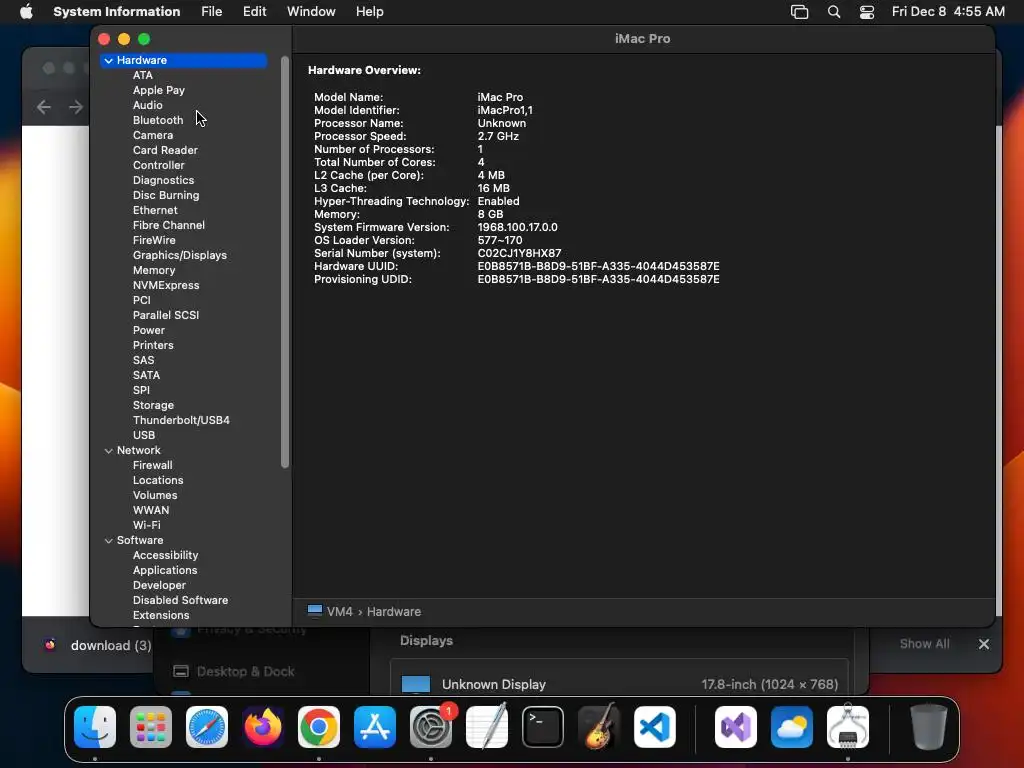Screen dimensions: 1024x768
Task: Click the serial number C02CJ1Y8HX87
Action: point(519,253)
